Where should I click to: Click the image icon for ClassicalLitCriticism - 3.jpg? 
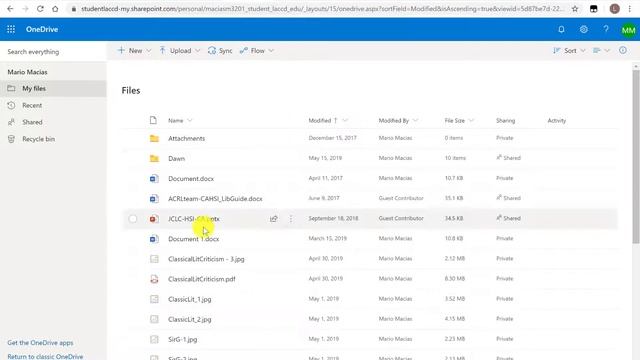(x=154, y=259)
